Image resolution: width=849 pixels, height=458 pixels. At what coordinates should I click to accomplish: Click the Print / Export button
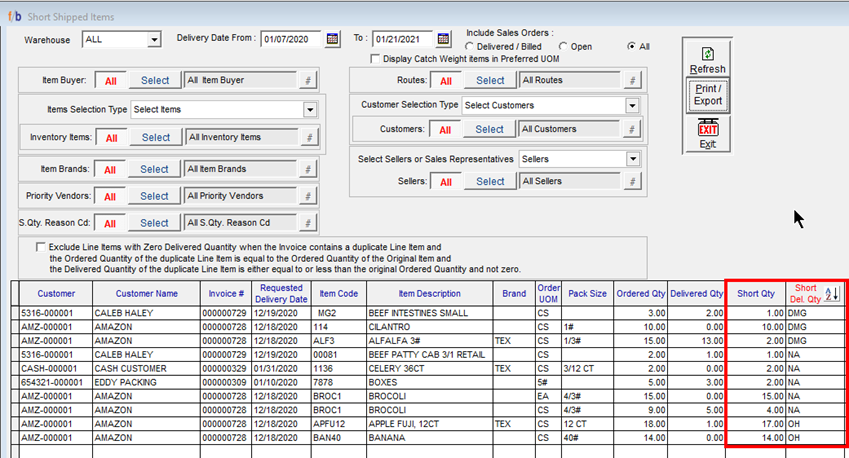click(707, 95)
